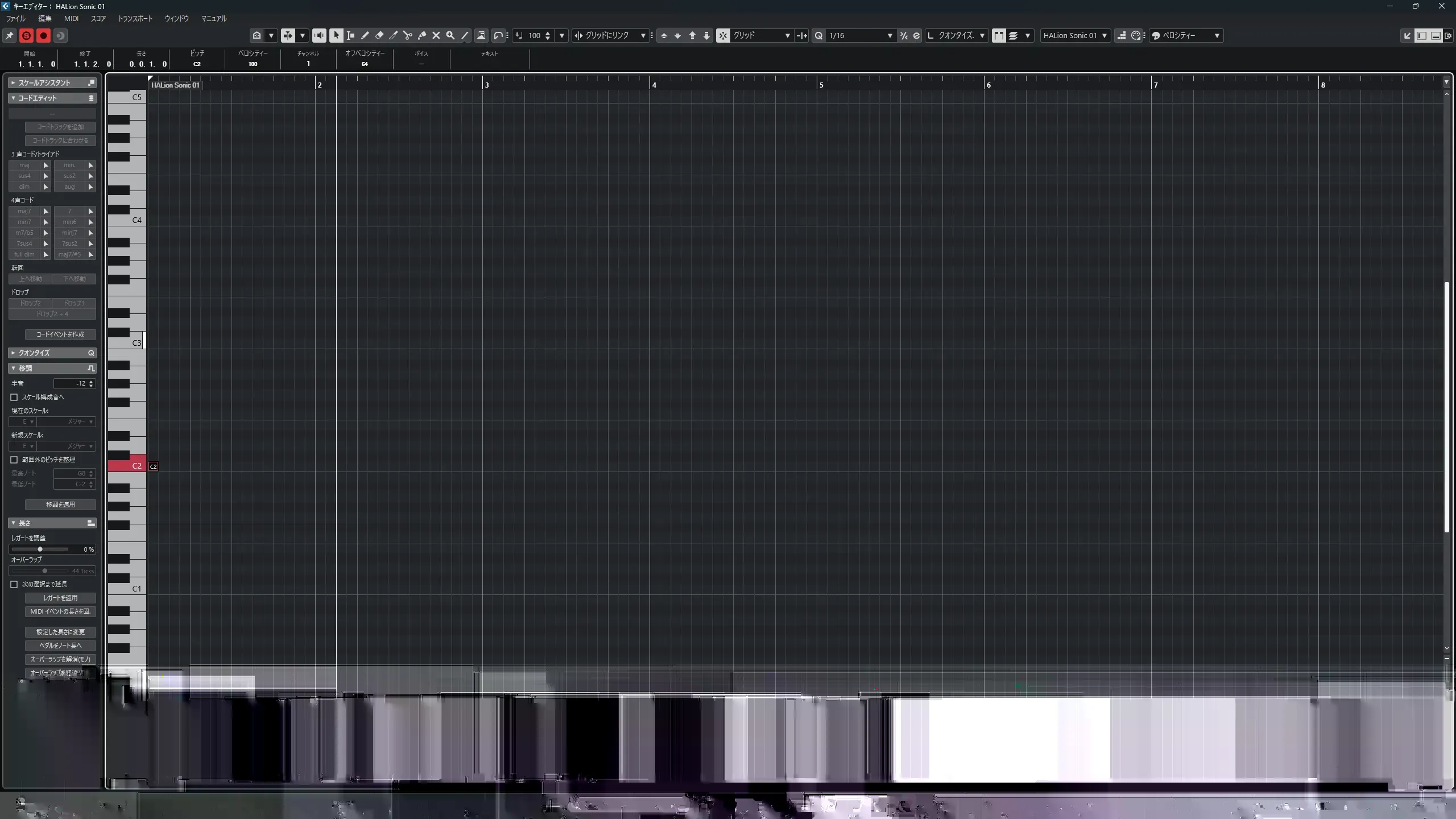Open the MIDI menu

tap(71, 18)
